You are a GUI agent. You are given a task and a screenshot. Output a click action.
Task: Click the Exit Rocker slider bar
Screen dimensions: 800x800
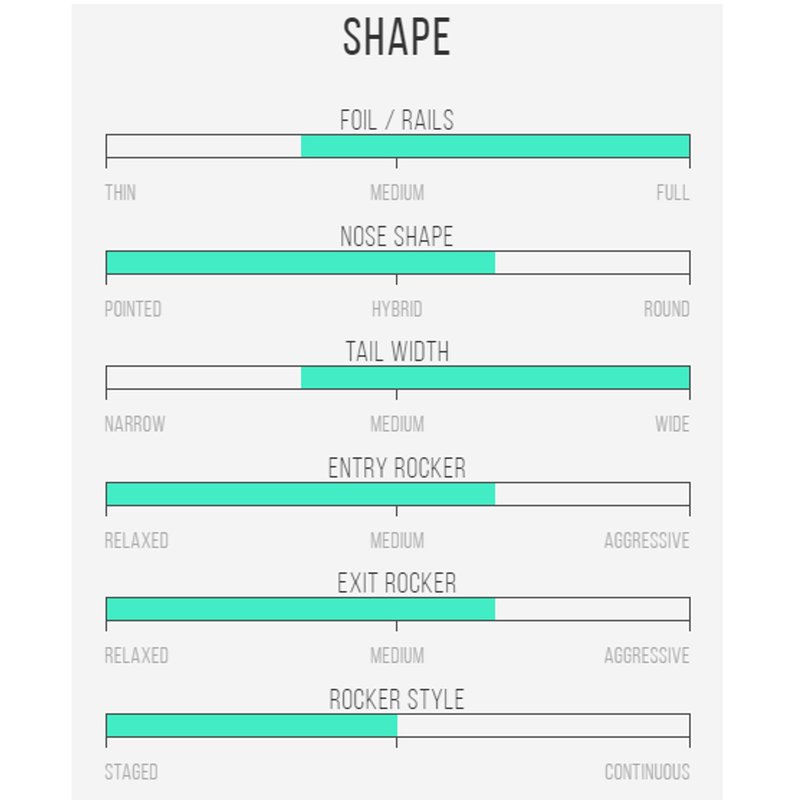pyautogui.click(x=397, y=610)
